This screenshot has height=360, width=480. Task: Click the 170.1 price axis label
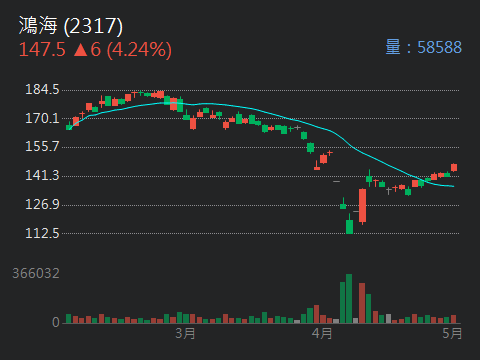[42, 118]
